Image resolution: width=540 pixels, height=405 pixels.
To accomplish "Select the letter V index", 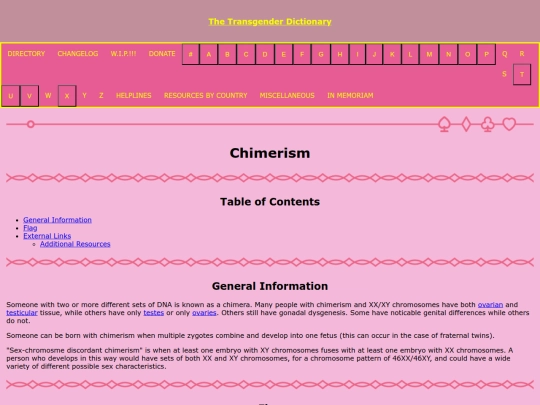I will pos(29,96).
